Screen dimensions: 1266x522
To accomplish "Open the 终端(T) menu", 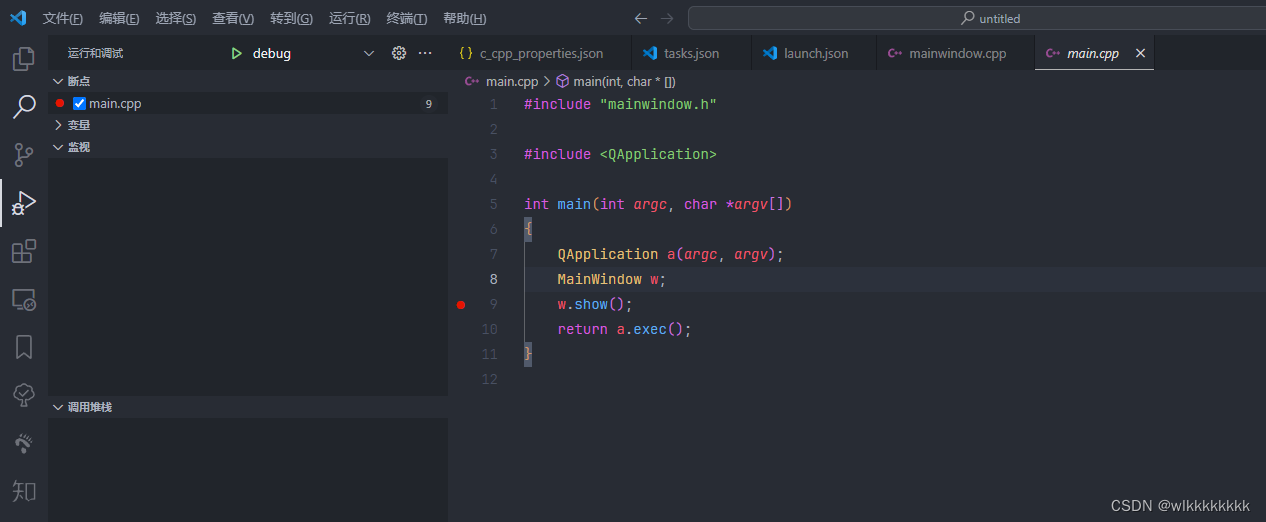I will click(407, 19).
